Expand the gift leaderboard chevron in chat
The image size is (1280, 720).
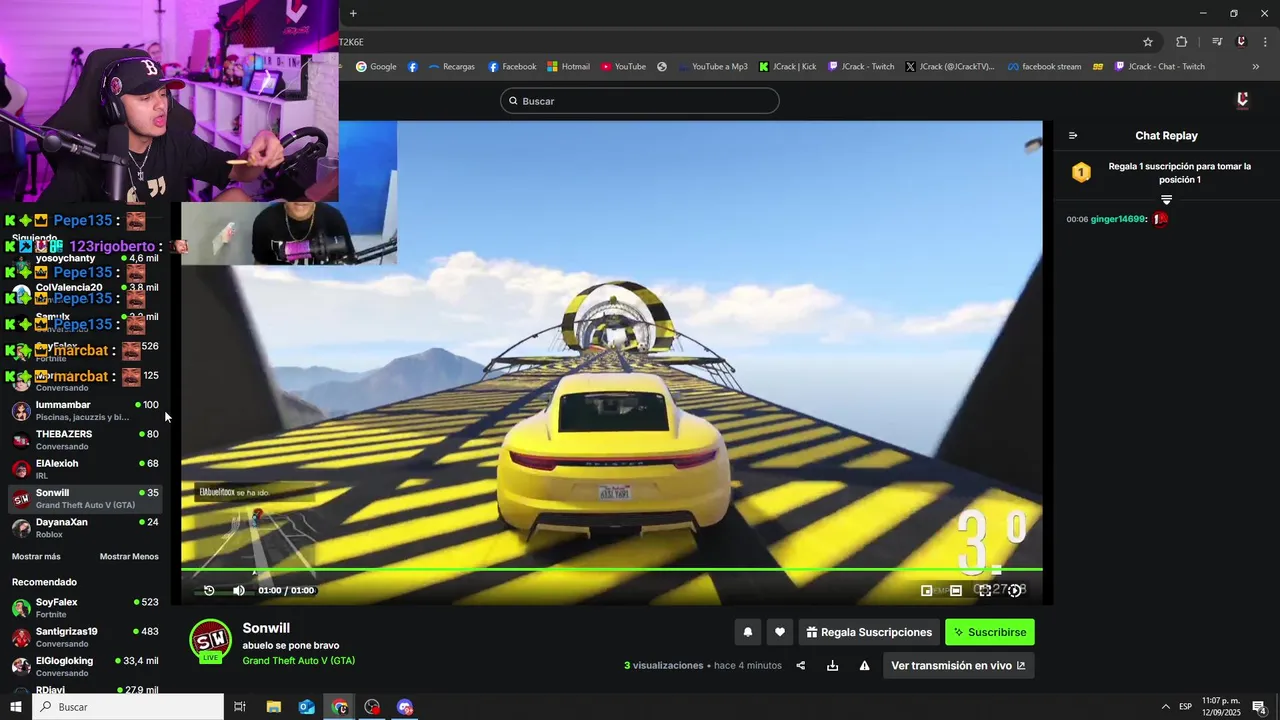(1166, 200)
